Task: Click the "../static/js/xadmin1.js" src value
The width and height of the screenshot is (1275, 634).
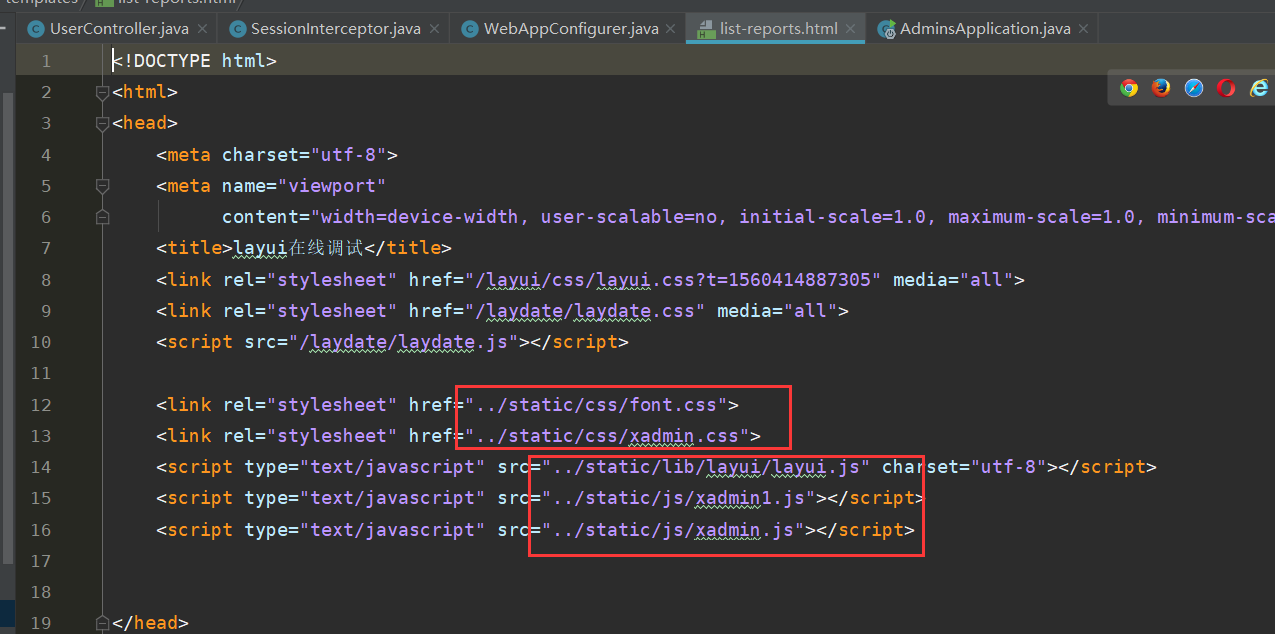Action: 678,498
